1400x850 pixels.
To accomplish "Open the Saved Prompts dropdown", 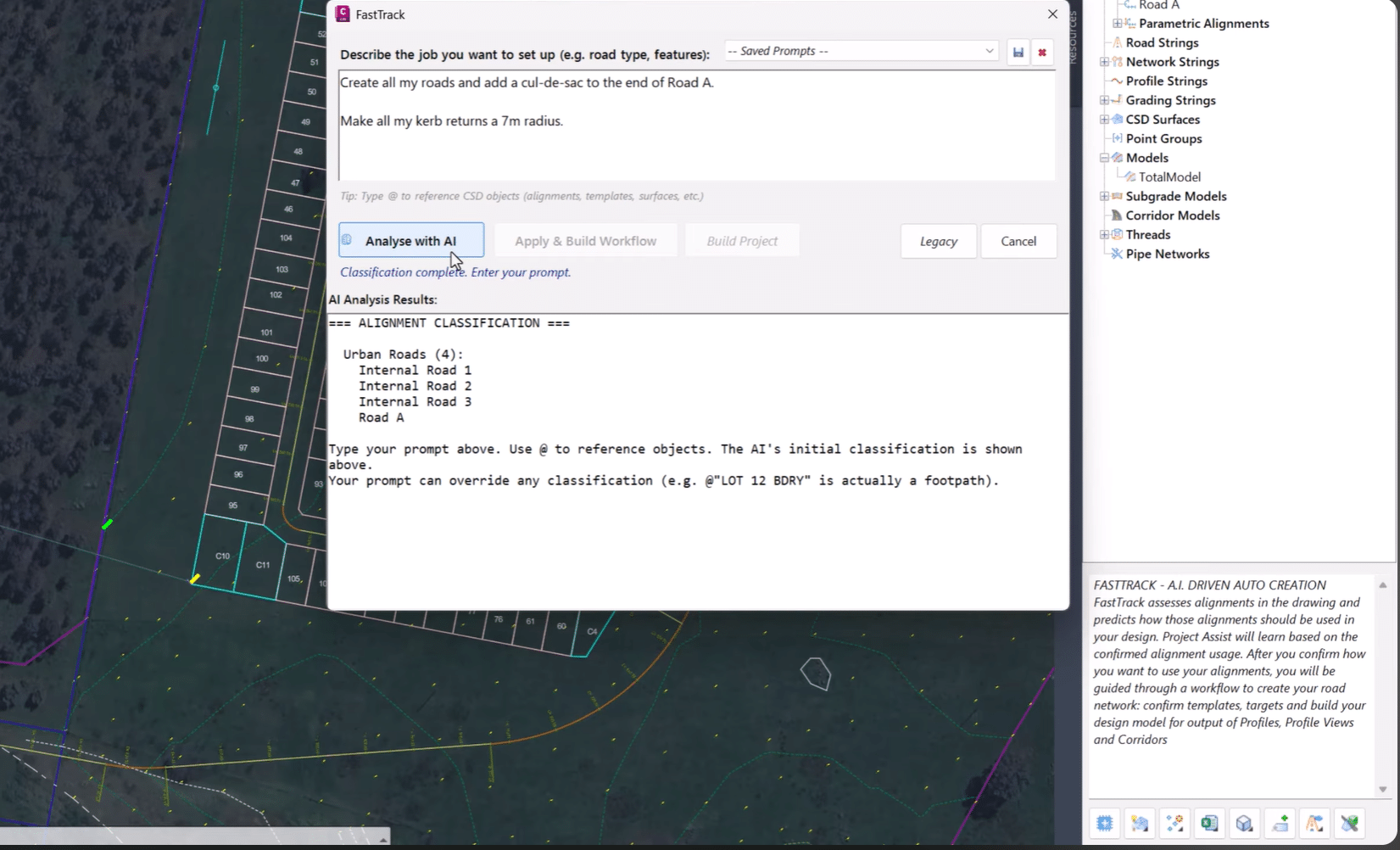I will click(862, 51).
